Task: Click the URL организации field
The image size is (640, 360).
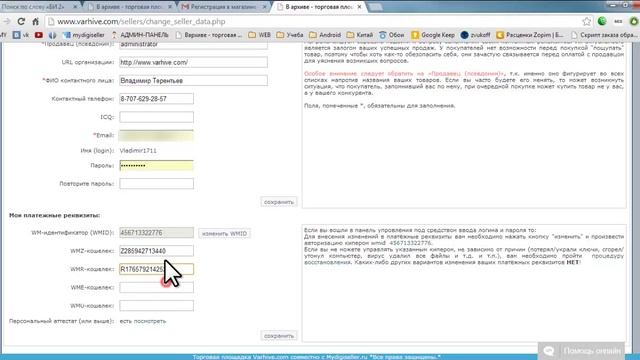Action: tap(193, 62)
